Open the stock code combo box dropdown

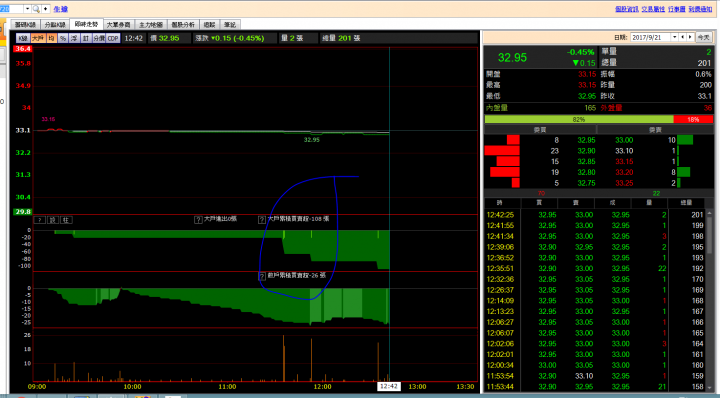(28, 9)
